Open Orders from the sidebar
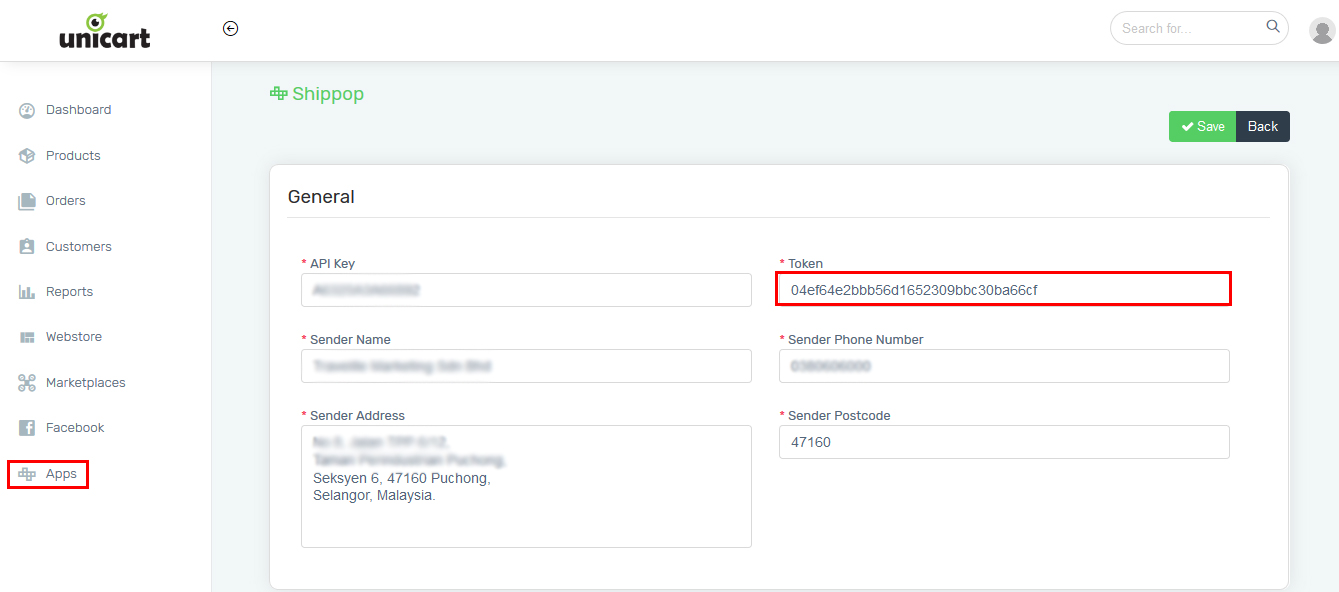 click(66, 201)
